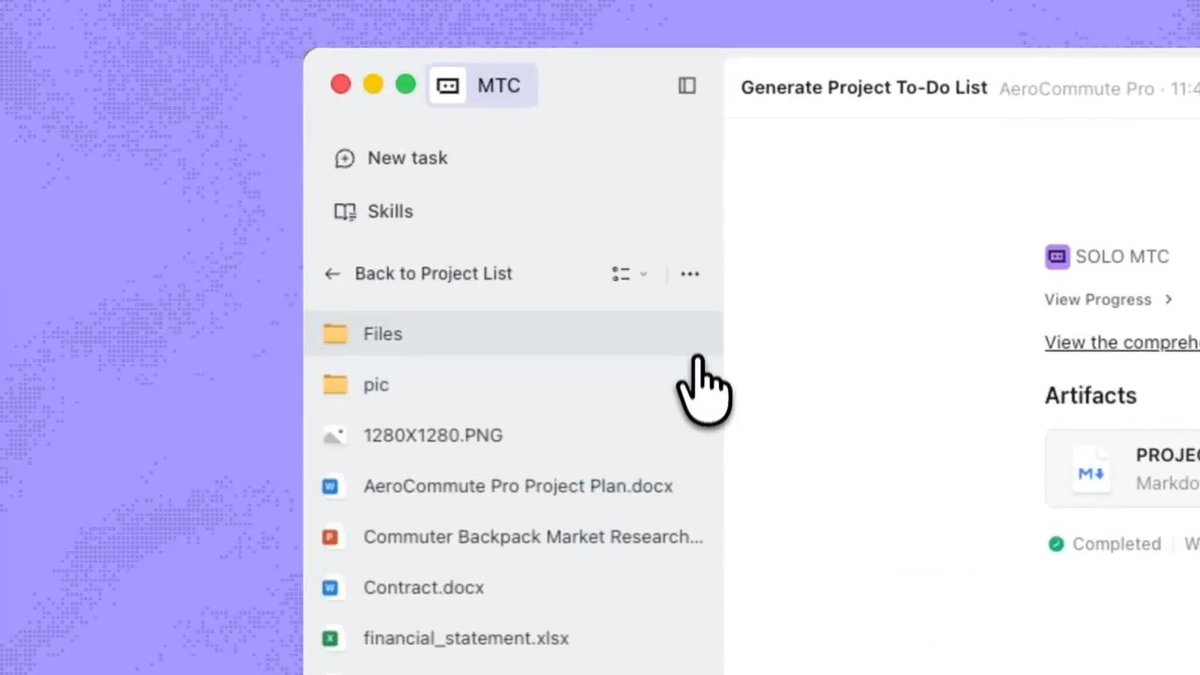Click the New task chat-plus icon

(x=345, y=158)
